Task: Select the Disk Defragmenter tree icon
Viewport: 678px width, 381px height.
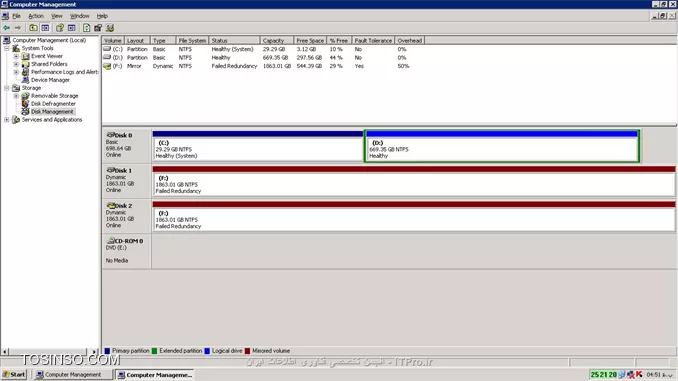Action: (x=26, y=104)
